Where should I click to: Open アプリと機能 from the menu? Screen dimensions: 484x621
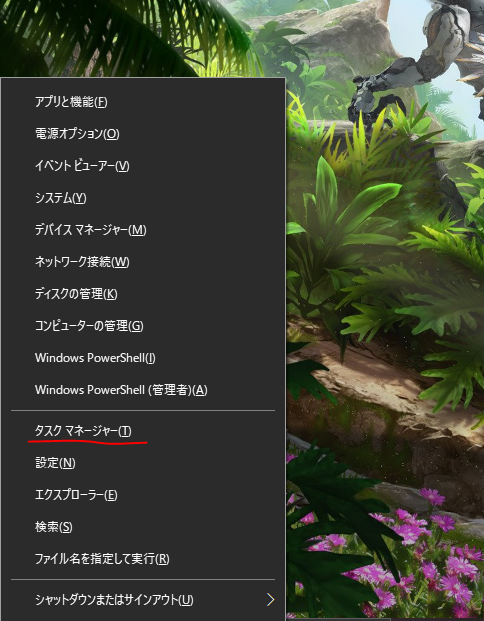point(143,102)
